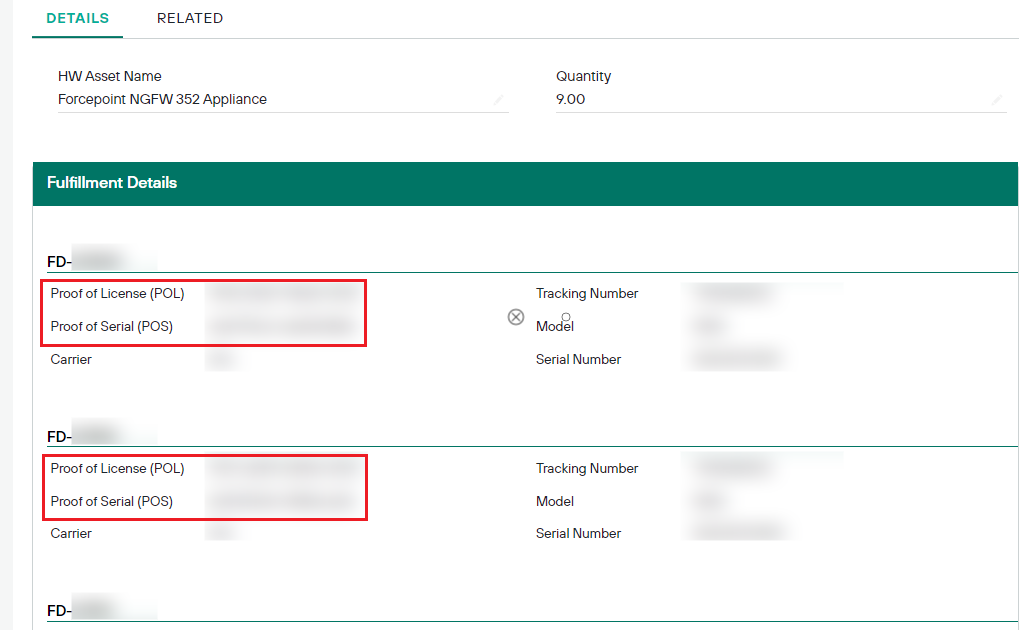Edit Quantity using its pencil icon
The image size is (1028, 630).
tap(996, 99)
